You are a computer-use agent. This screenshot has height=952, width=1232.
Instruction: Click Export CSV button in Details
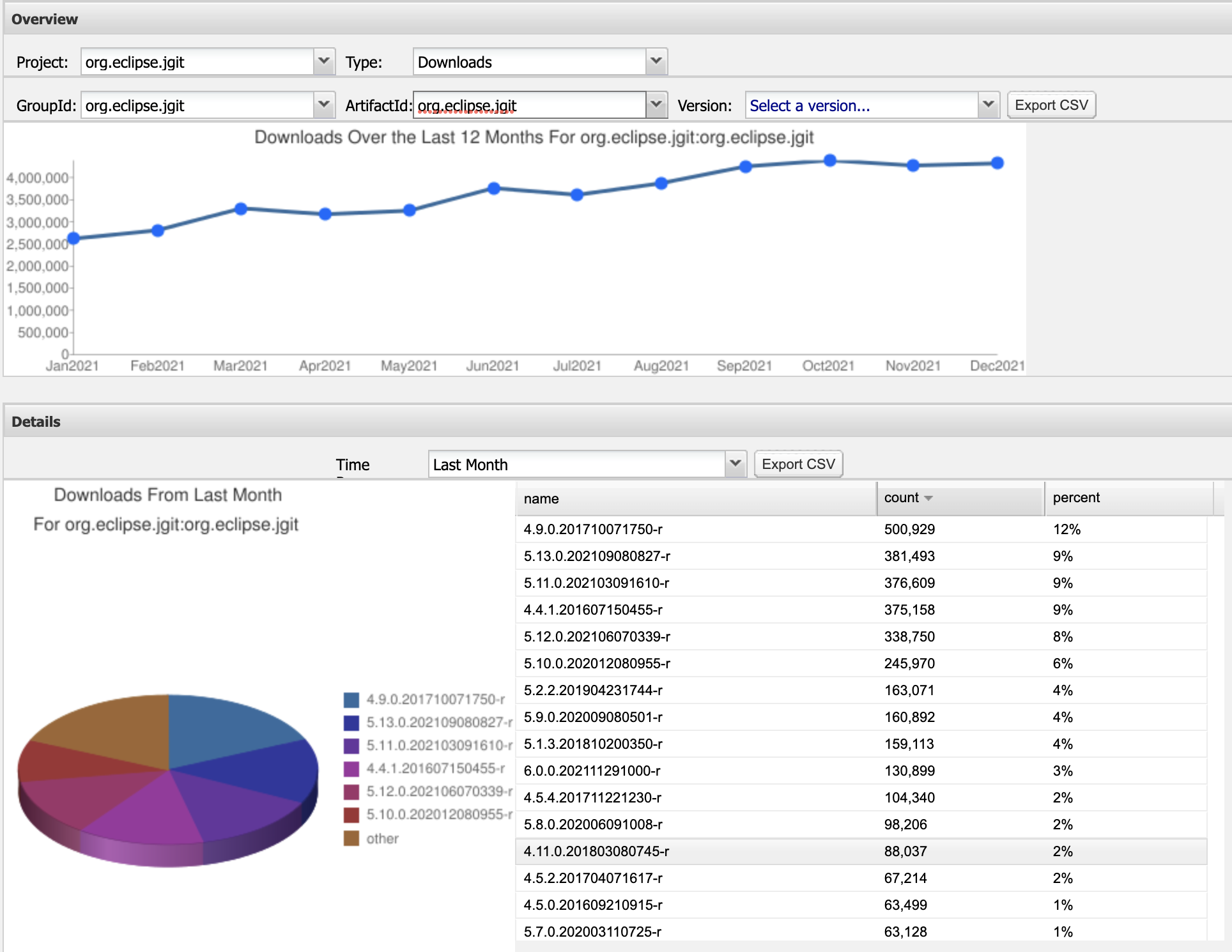[797, 464]
